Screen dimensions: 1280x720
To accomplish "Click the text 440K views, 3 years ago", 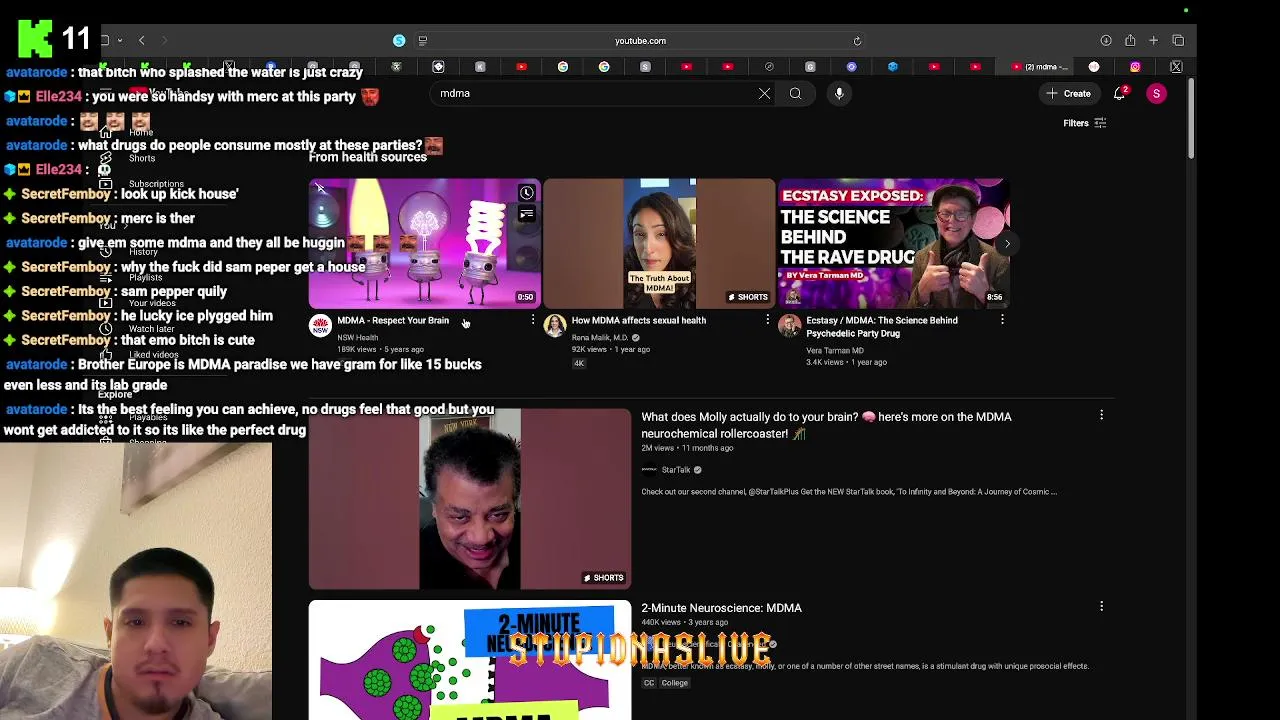I will [685, 622].
